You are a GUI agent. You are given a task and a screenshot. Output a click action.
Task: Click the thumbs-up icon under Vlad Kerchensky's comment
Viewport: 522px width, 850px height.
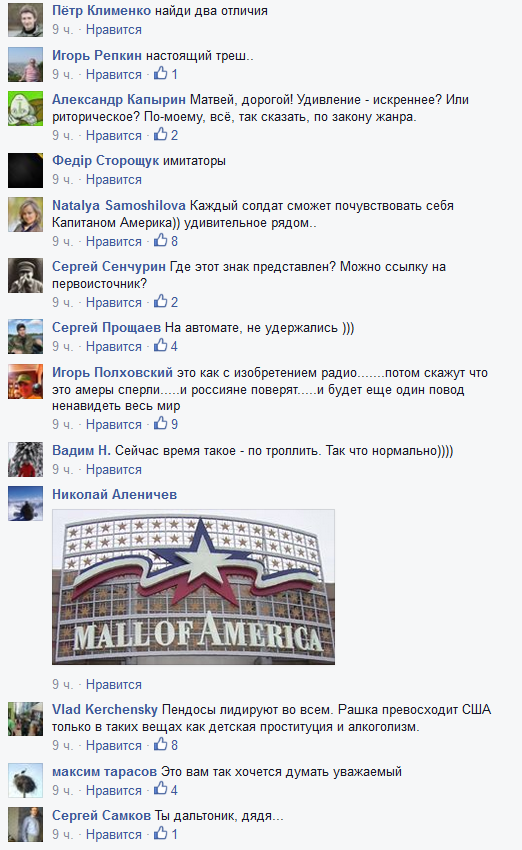(x=160, y=745)
